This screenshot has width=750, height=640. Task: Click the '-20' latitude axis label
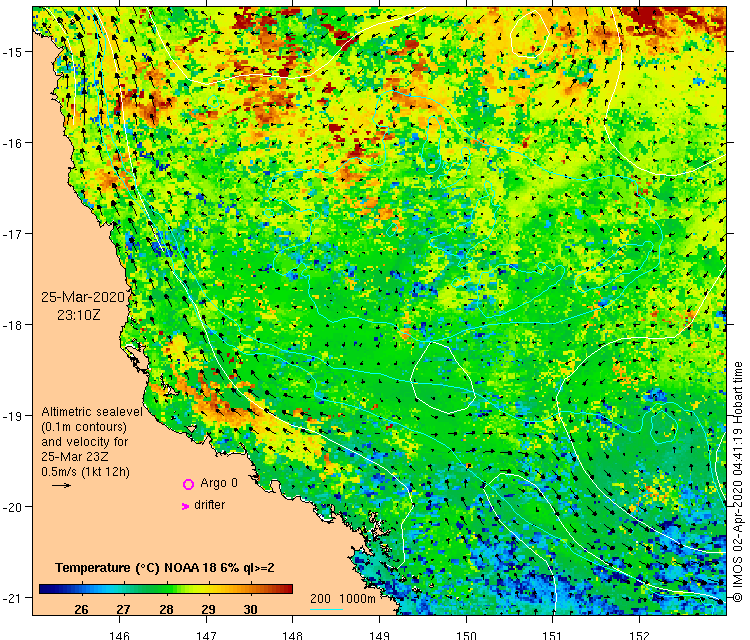pos(11,507)
